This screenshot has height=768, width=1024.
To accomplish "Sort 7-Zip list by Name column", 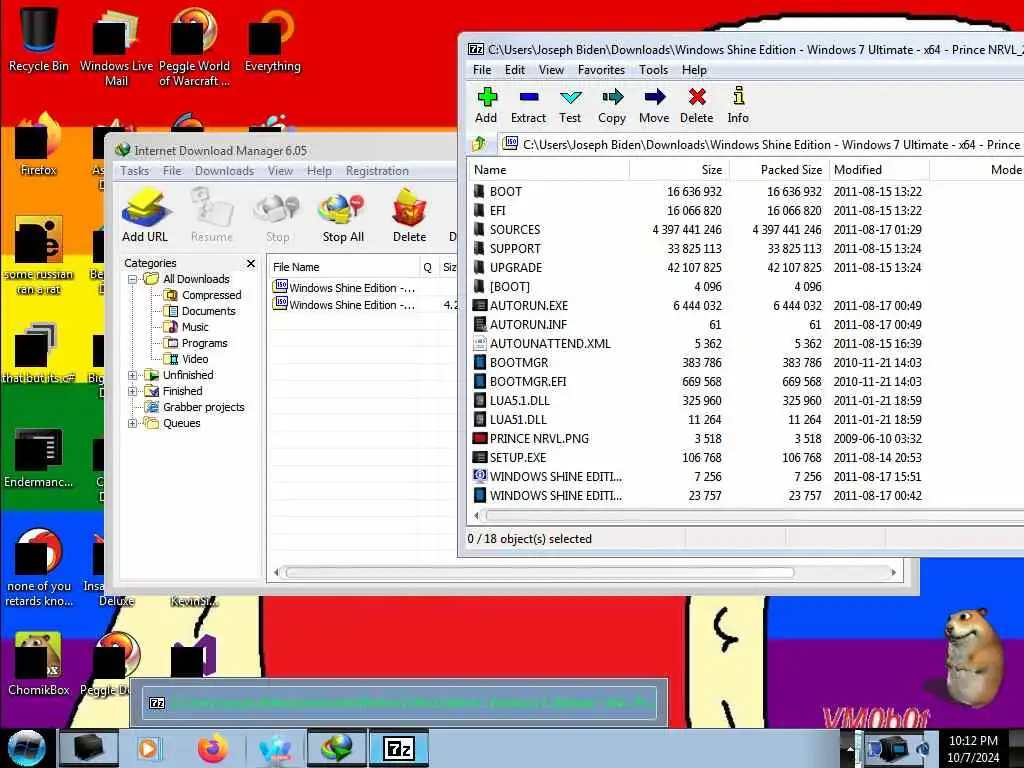I will click(x=549, y=170).
